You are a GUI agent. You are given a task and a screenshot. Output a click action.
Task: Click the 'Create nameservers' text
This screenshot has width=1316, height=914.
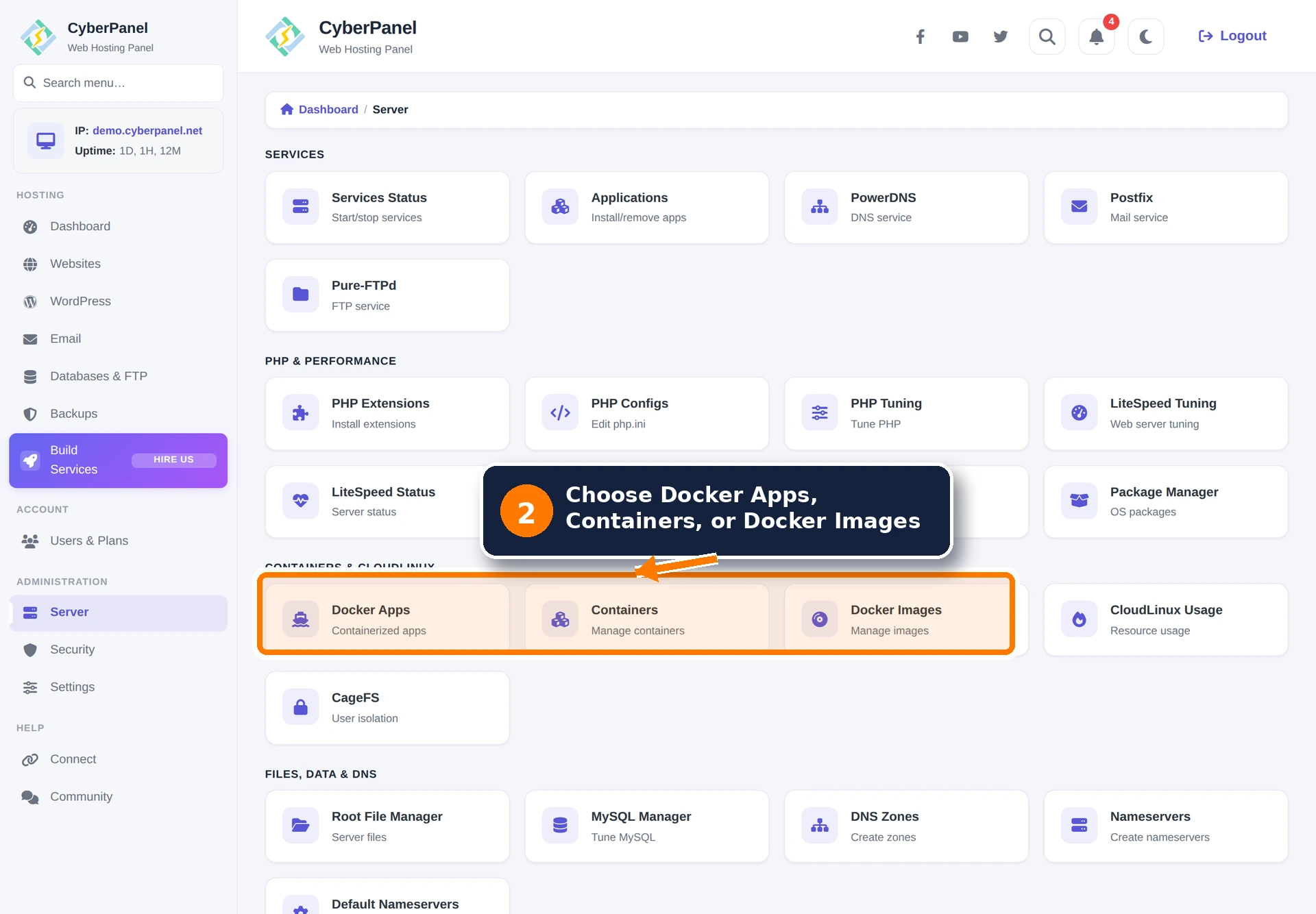click(1160, 837)
